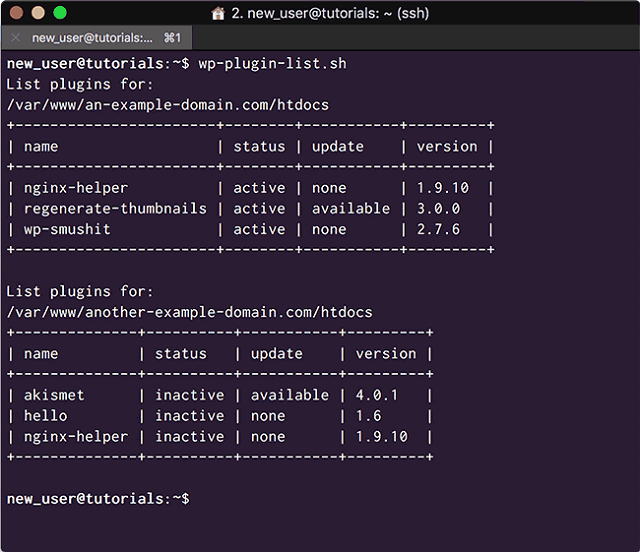Viewport: 640px width, 552px height.
Task: Click the second 'List plugins for:' line
Action: tap(80, 292)
